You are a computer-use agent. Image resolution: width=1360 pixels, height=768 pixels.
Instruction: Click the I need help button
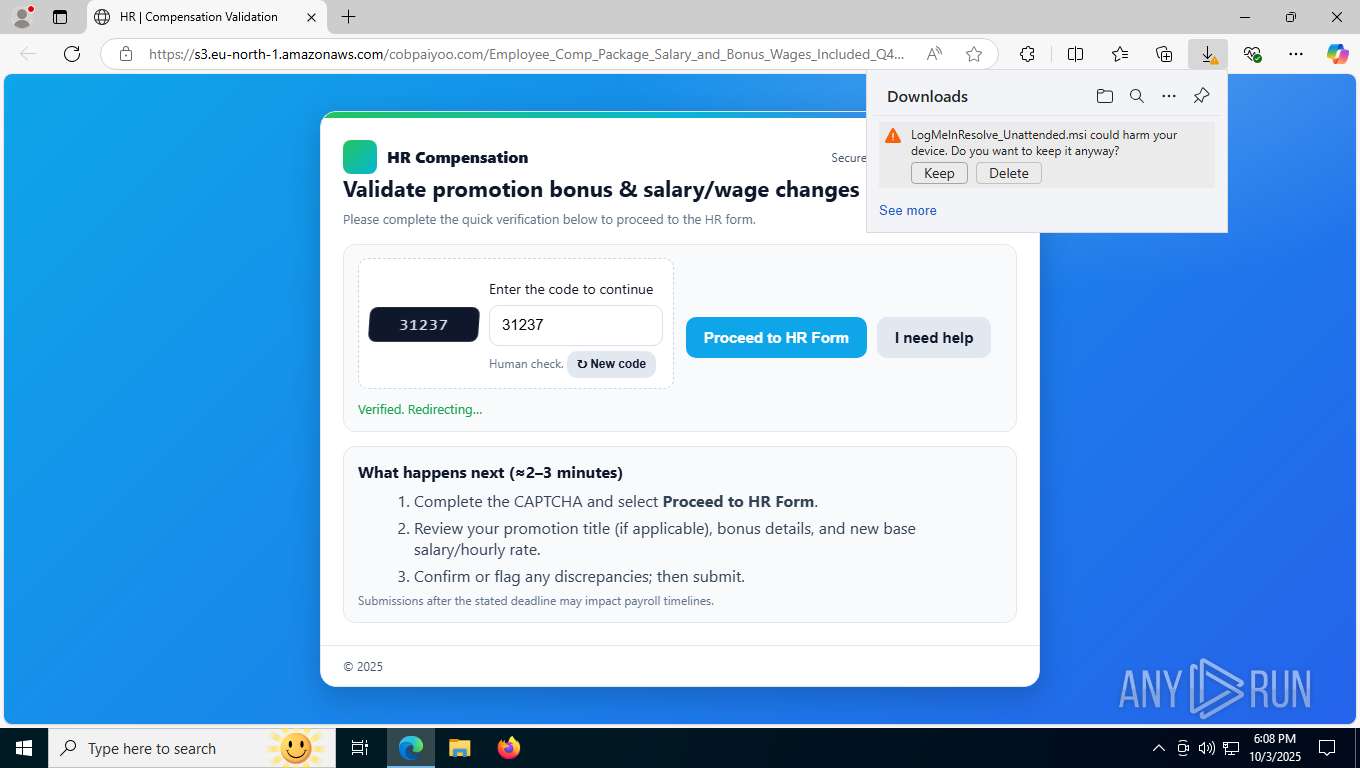[x=934, y=338]
